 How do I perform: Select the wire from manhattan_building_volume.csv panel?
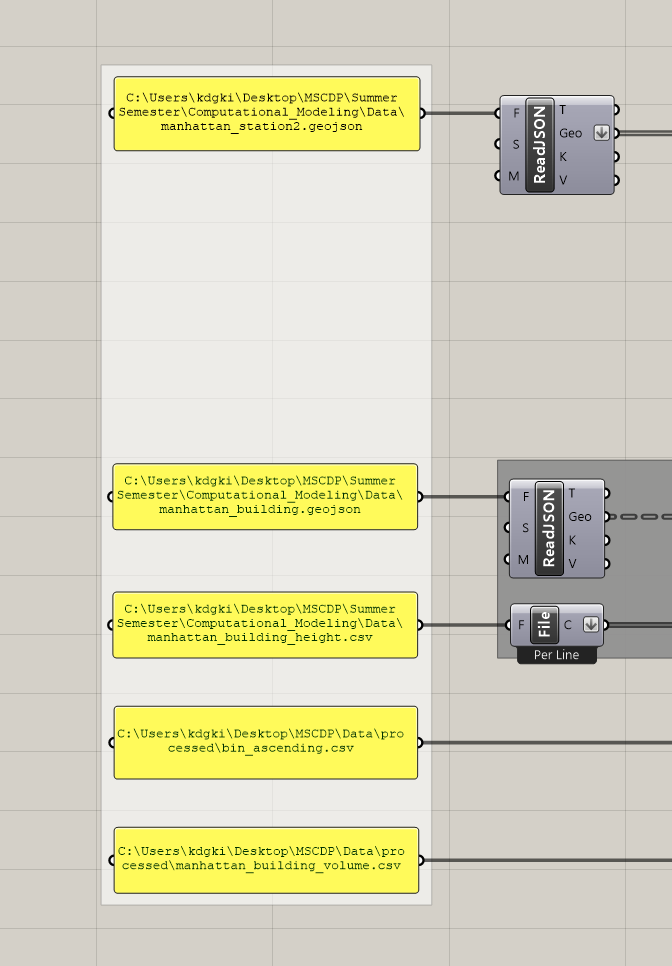click(x=547, y=860)
